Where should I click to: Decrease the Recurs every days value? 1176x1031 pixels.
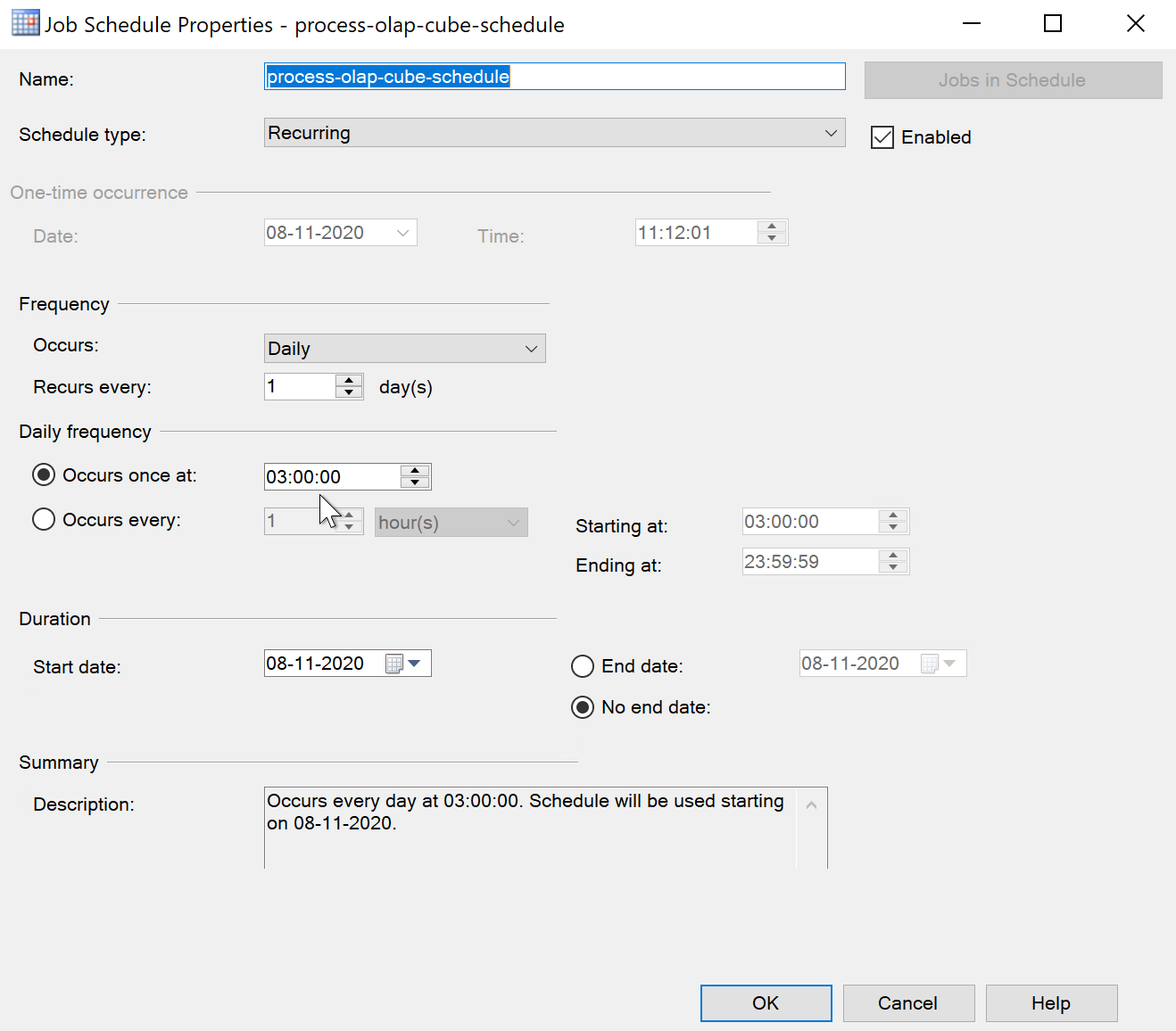(x=349, y=392)
